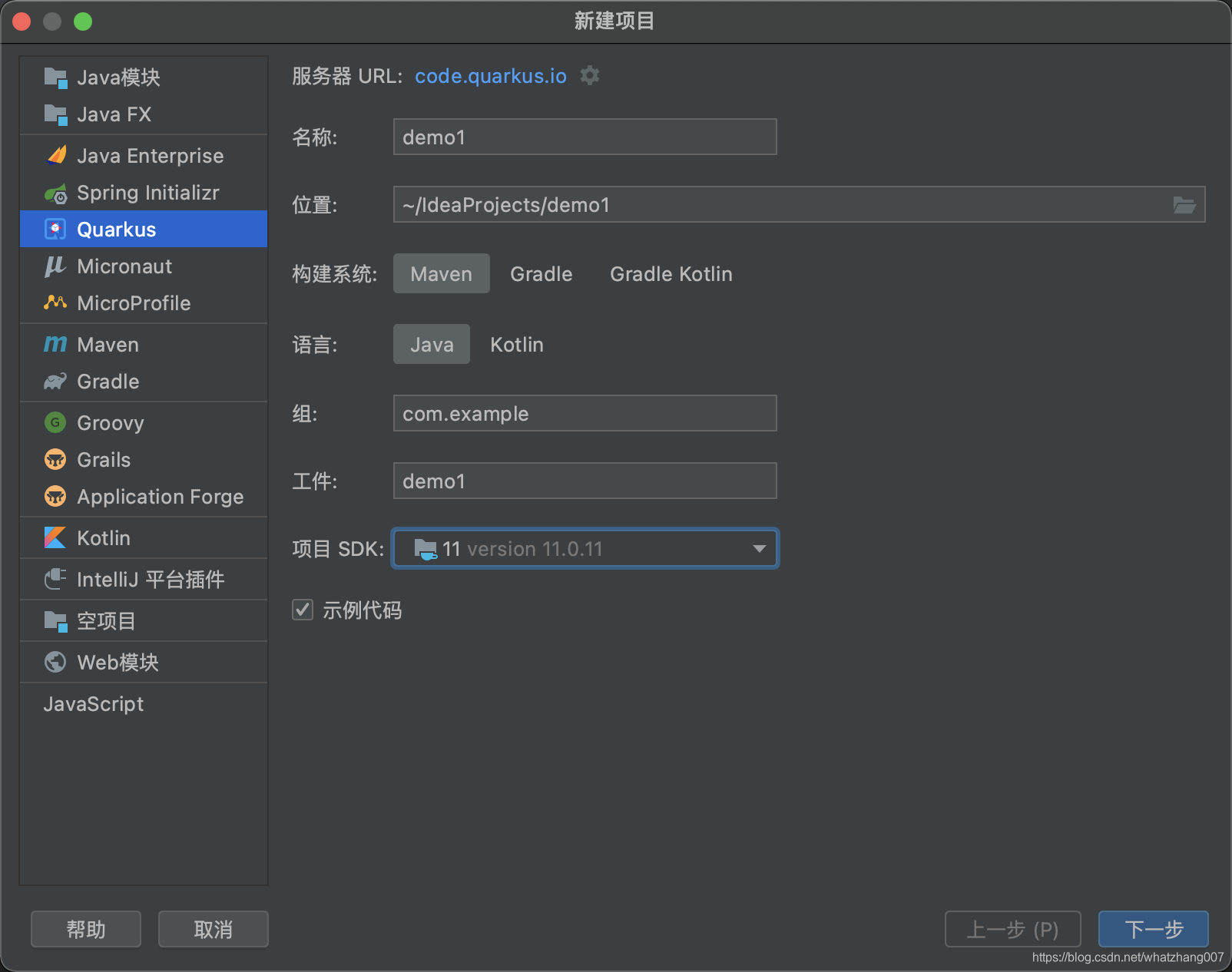Screen dimensions: 1232x972
Task: Click the Micronaut mu icon
Action: (x=55, y=266)
